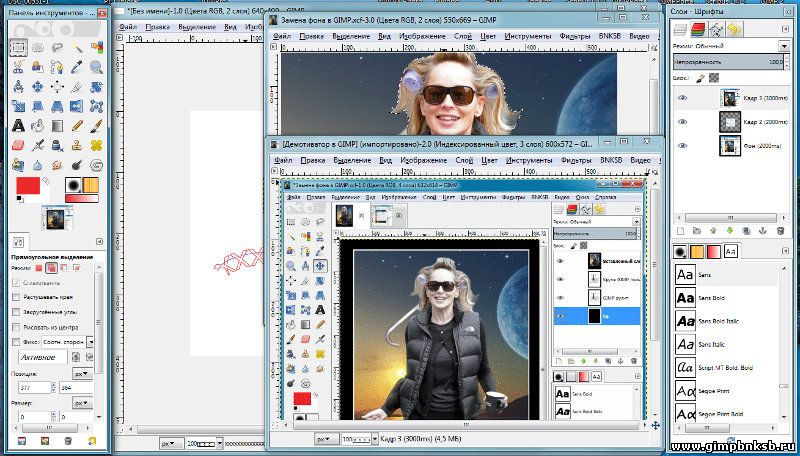Hide the Фон (2000ms) layer eye
Image resolution: width=800 pixels, height=456 pixels.
point(682,145)
